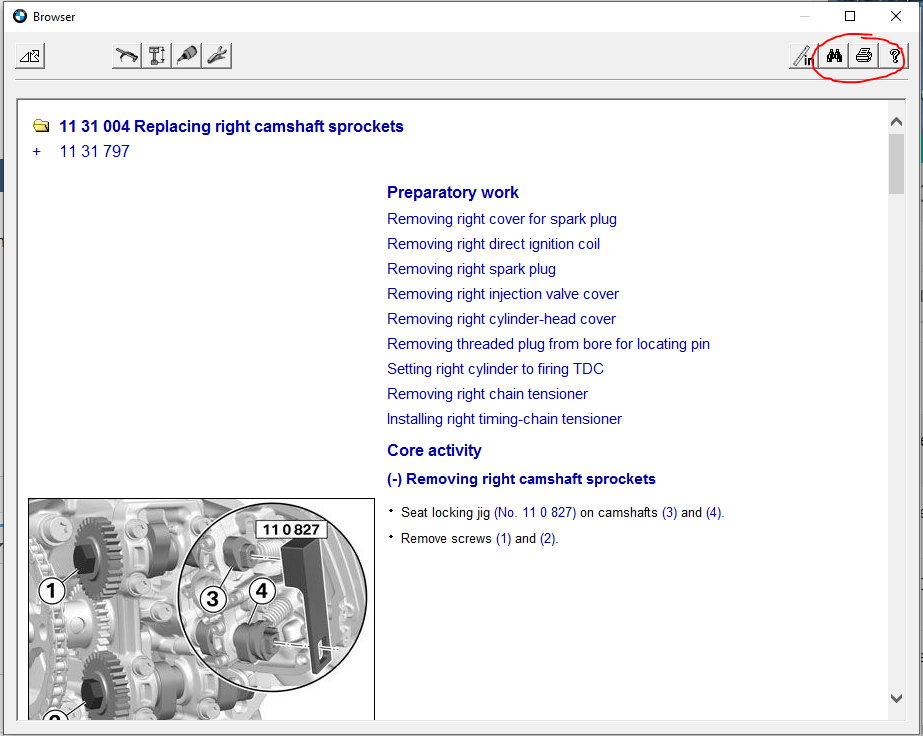Click the wrench tool icon
The height and width of the screenshot is (736, 923).
[217, 56]
